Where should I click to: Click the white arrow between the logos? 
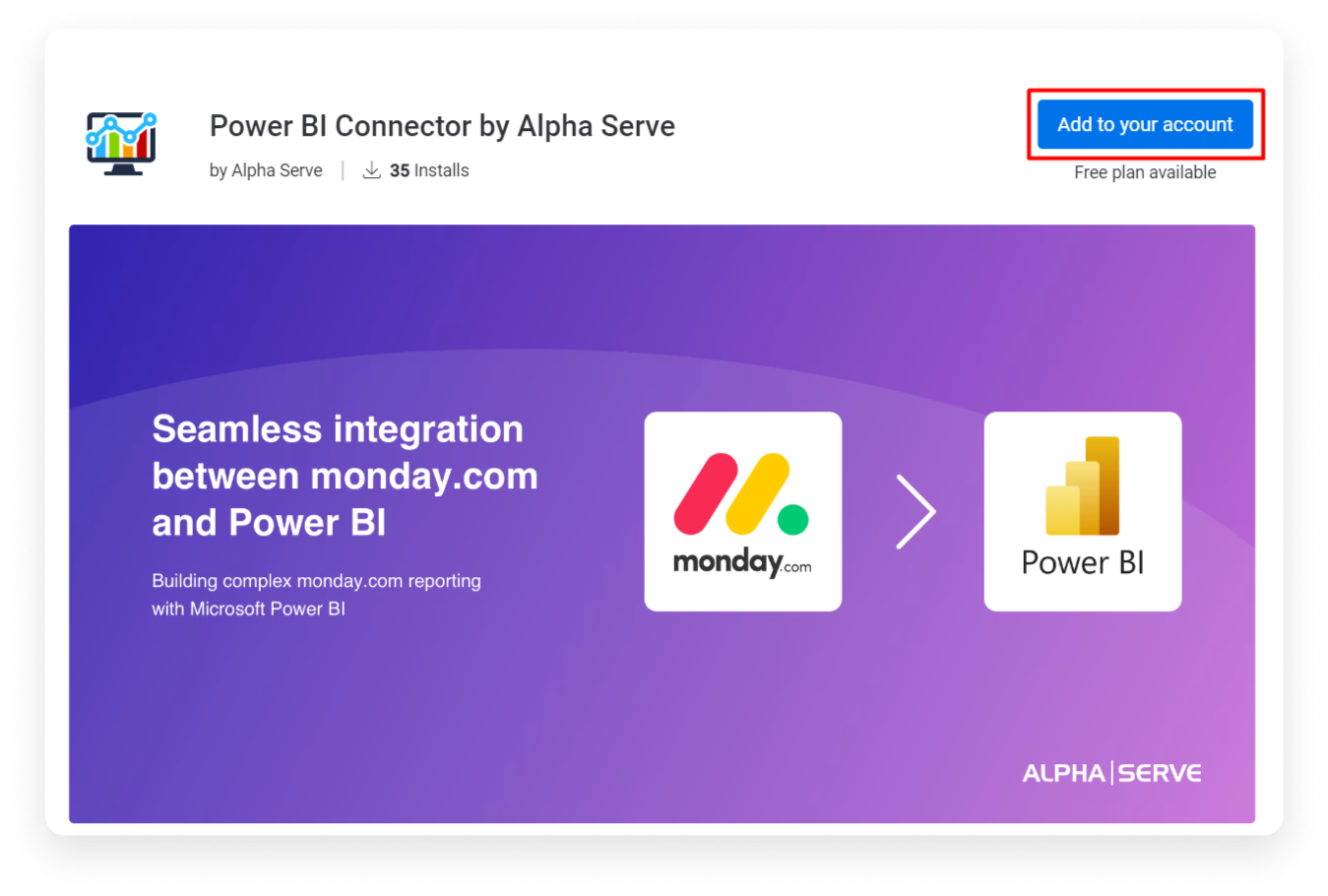click(916, 511)
